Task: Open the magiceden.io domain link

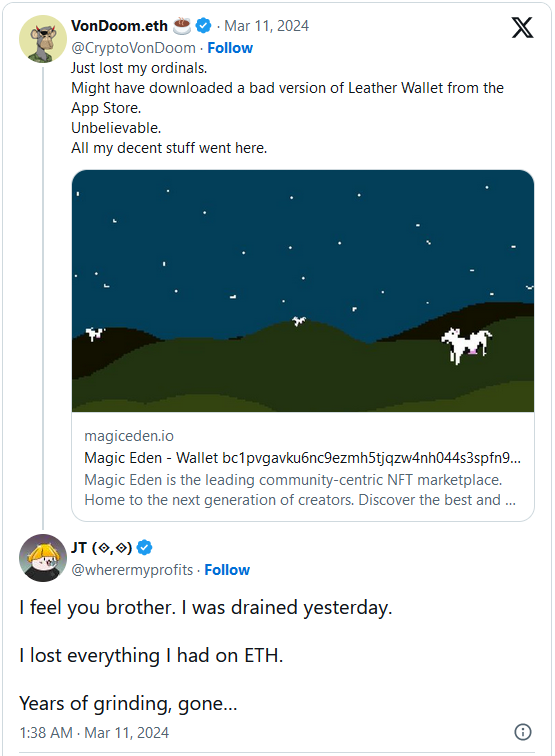Action: point(129,436)
